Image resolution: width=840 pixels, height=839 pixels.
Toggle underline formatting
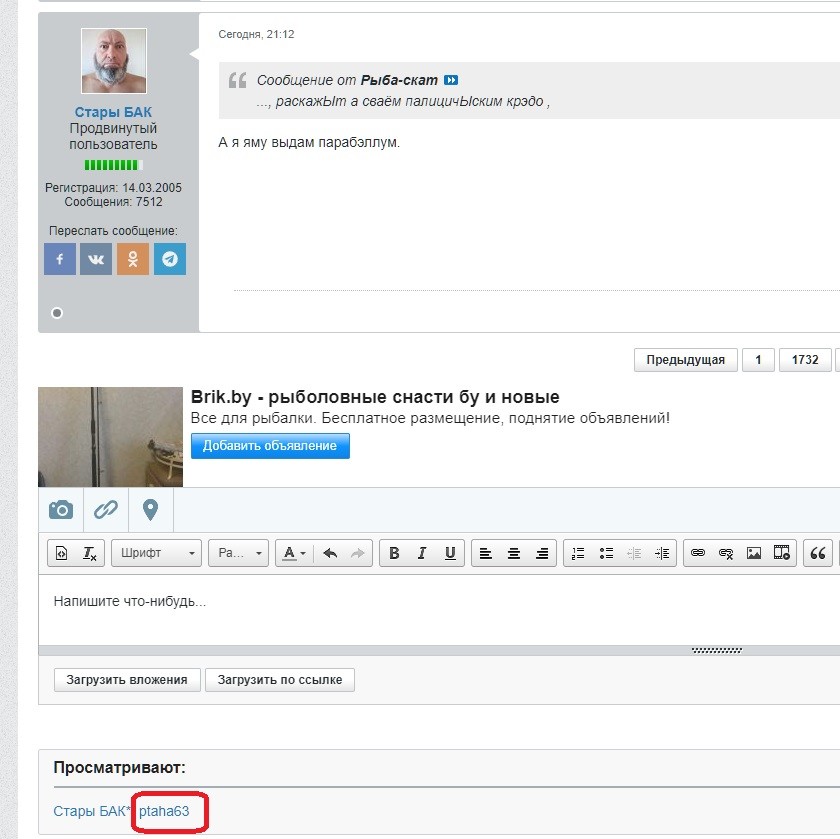coord(450,553)
